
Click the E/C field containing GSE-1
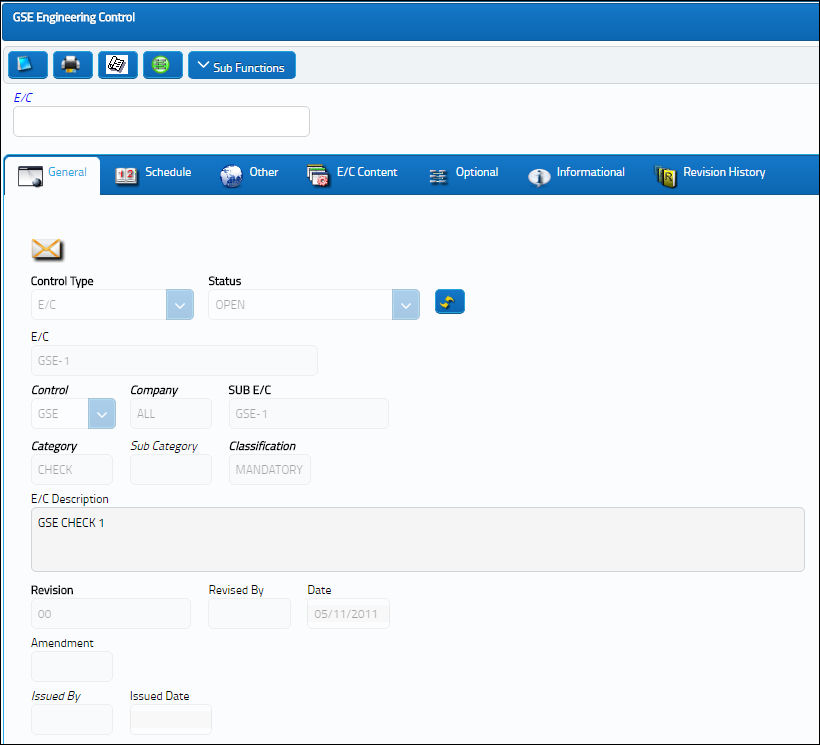coord(174,360)
